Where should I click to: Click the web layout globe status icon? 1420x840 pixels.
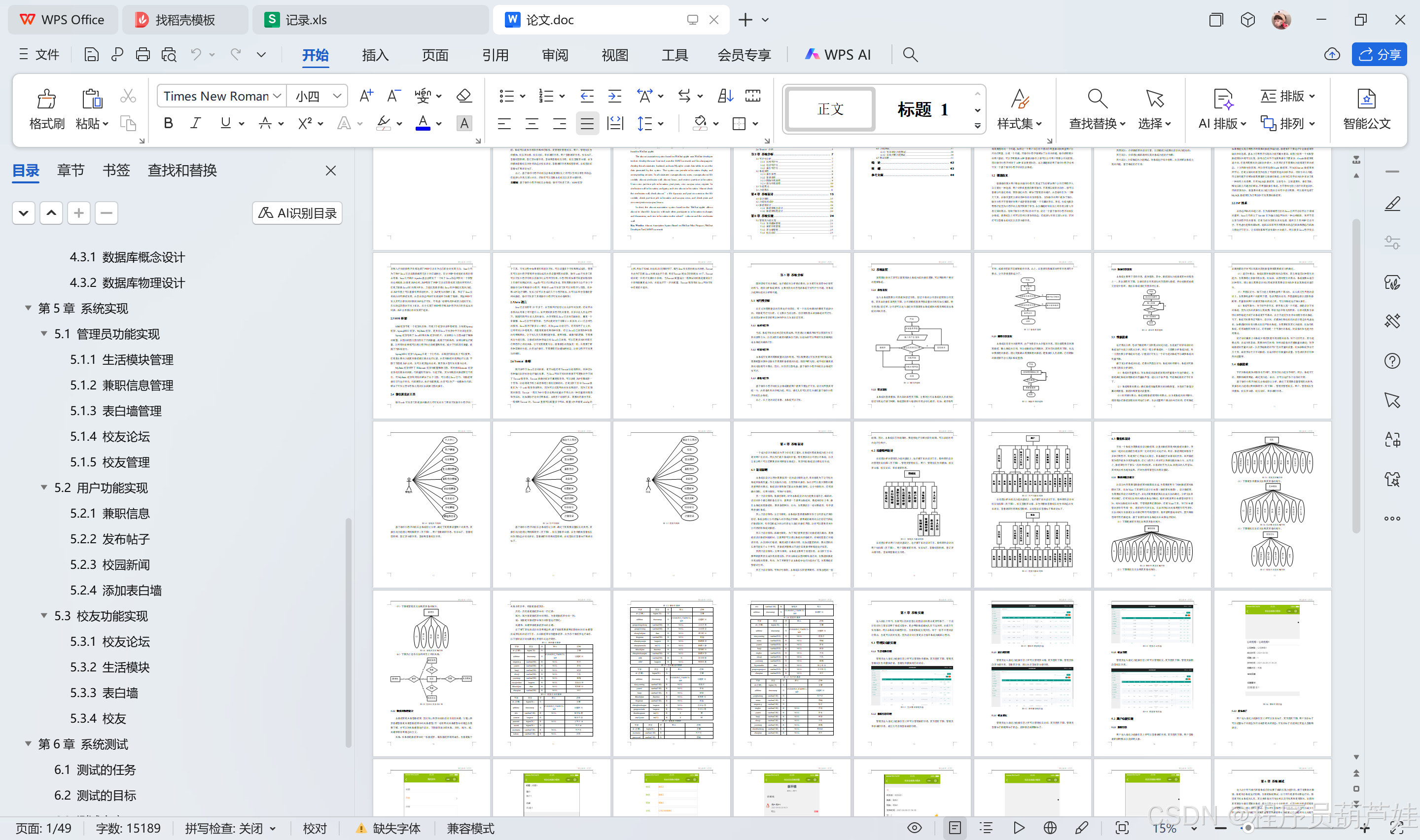click(x=1050, y=828)
